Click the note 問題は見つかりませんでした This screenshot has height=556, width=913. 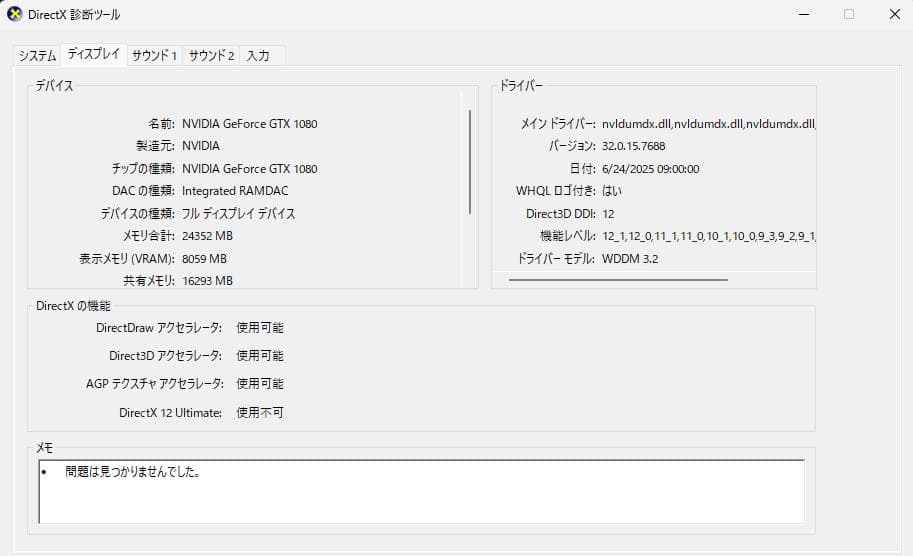pyautogui.click(x=133, y=472)
